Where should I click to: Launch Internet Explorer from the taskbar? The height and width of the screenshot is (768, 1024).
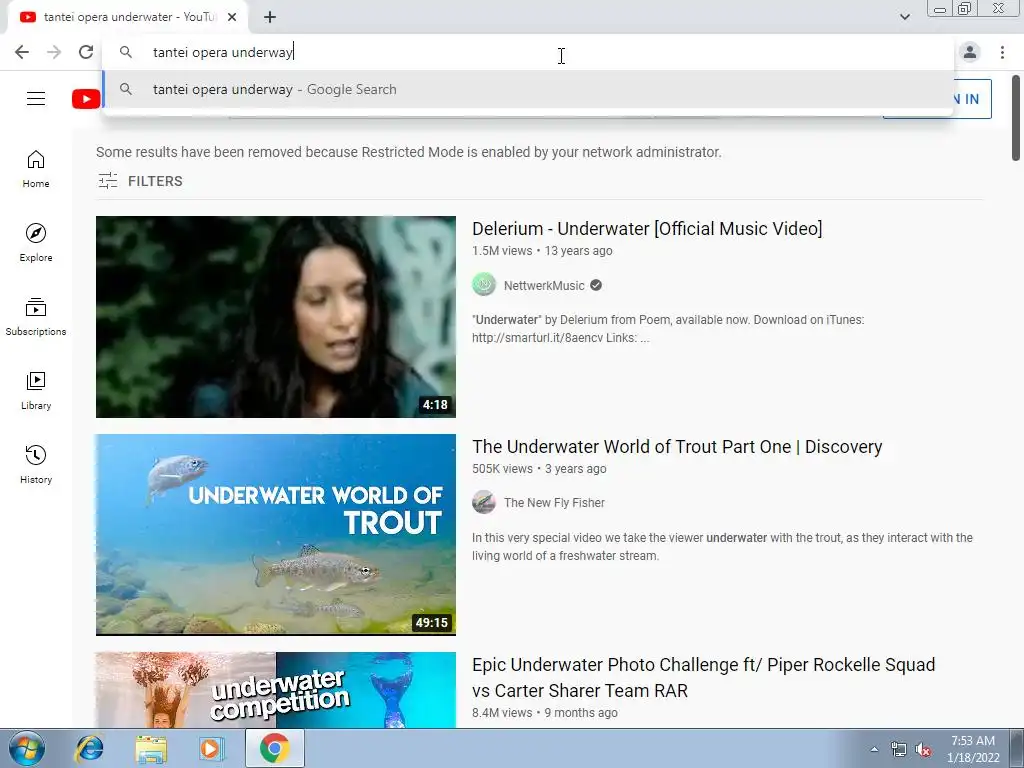pyautogui.click(x=89, y=748)
